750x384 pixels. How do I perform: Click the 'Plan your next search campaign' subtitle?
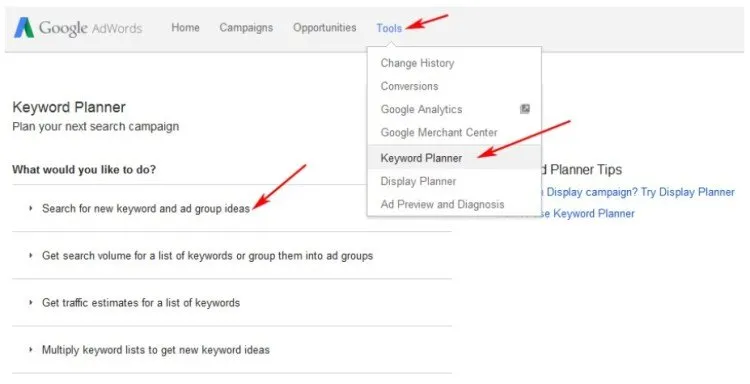[96, 127]
